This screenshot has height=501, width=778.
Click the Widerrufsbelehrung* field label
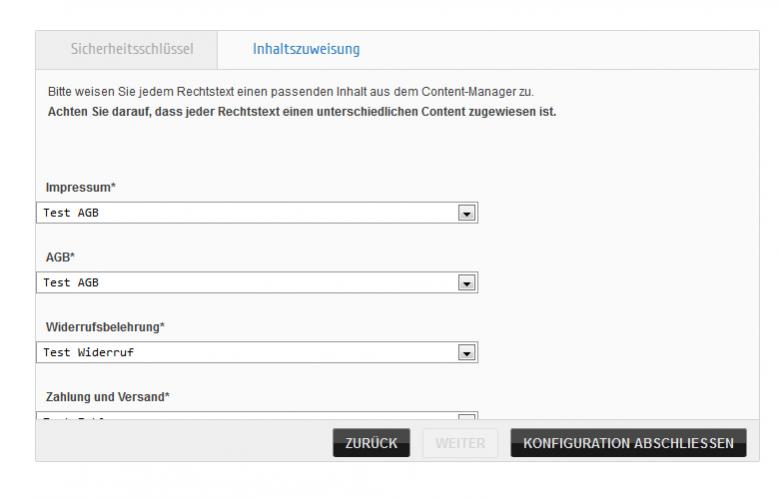click(105, 327)
